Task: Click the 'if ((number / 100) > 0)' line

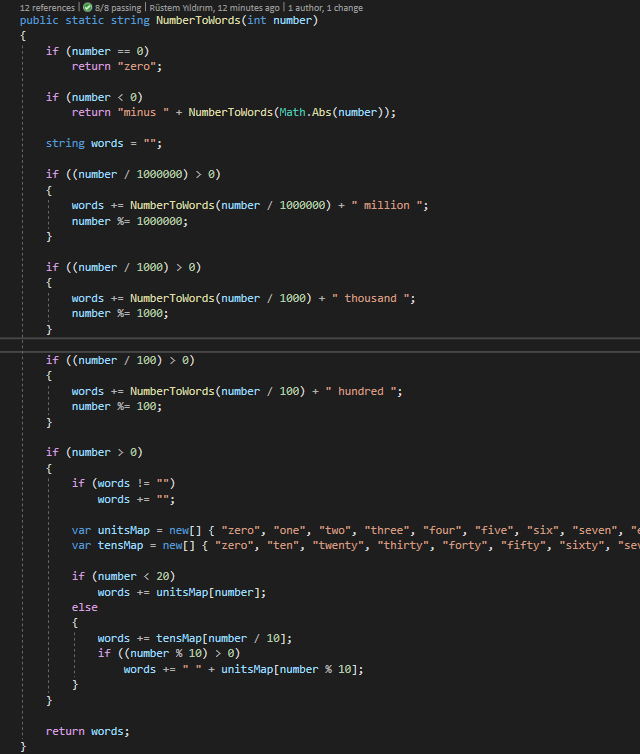Action: coord(120,360)
